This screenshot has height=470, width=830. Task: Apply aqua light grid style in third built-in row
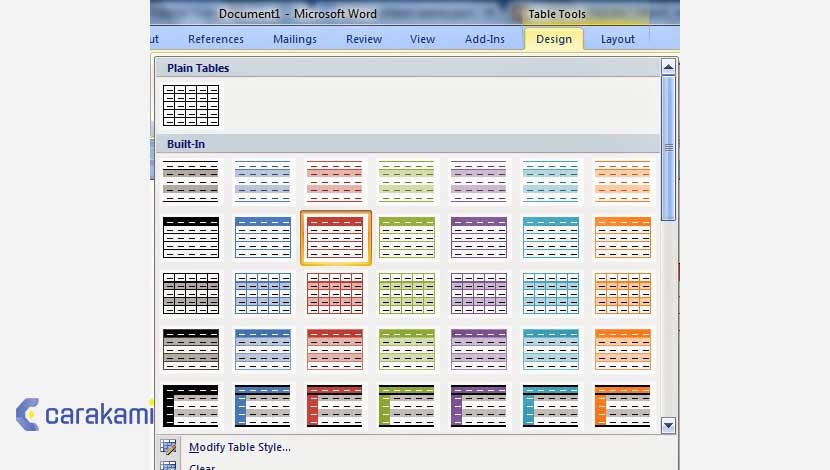(551, 293)
